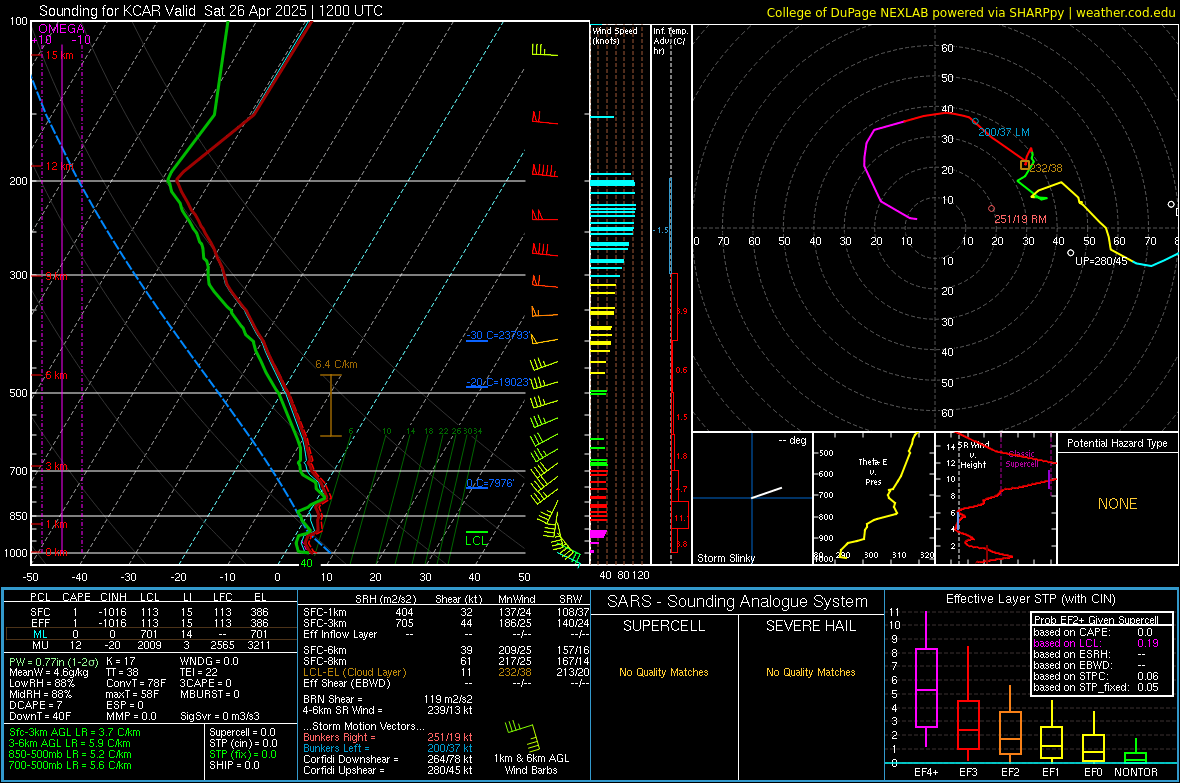Click the SUPERCELL column header

pyautogui.click(x=664, y=626)
